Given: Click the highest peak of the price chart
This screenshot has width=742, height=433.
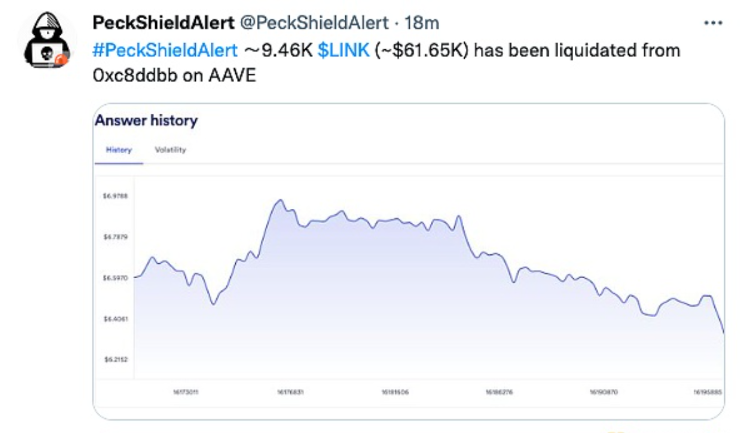Looking at the screenshot, I should [278, 200].
